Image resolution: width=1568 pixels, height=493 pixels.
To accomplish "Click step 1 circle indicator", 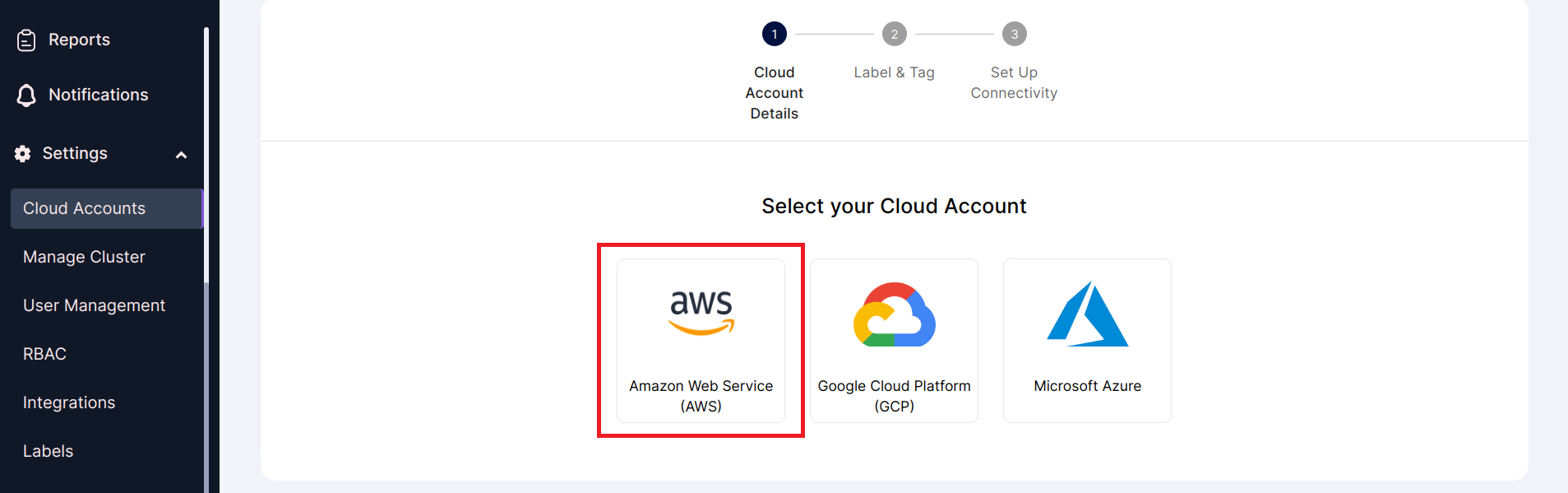I will click(x=775, y=34).
